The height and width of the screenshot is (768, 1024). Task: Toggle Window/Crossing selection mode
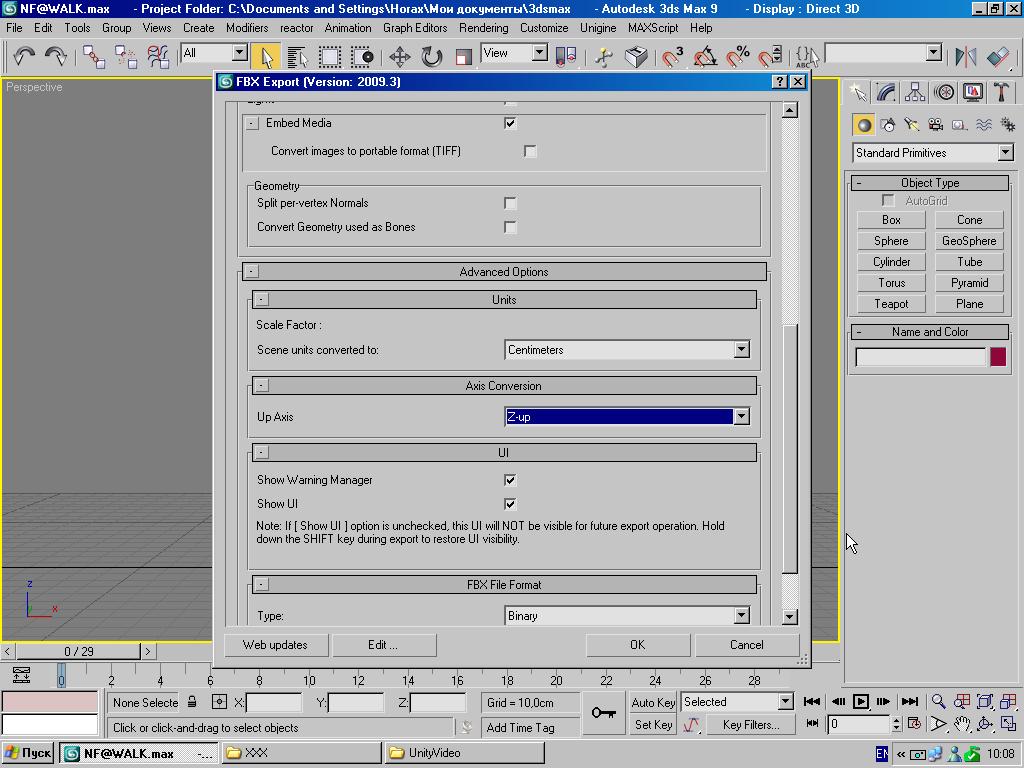pyautogui.click(x=362, y=57)
